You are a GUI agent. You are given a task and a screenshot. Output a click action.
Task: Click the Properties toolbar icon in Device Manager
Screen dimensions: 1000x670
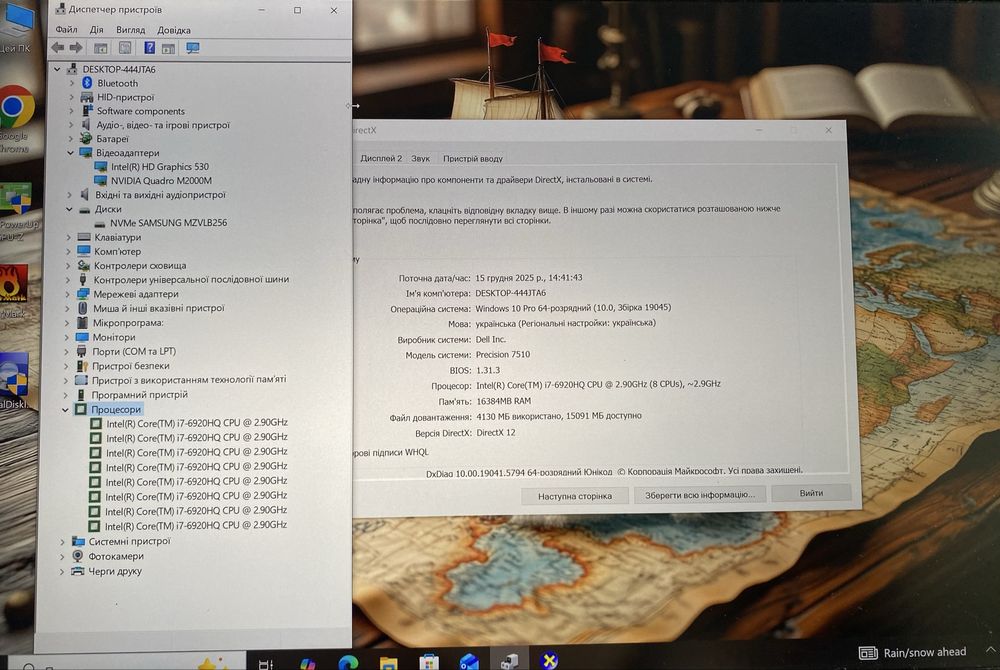click(125, 48)
